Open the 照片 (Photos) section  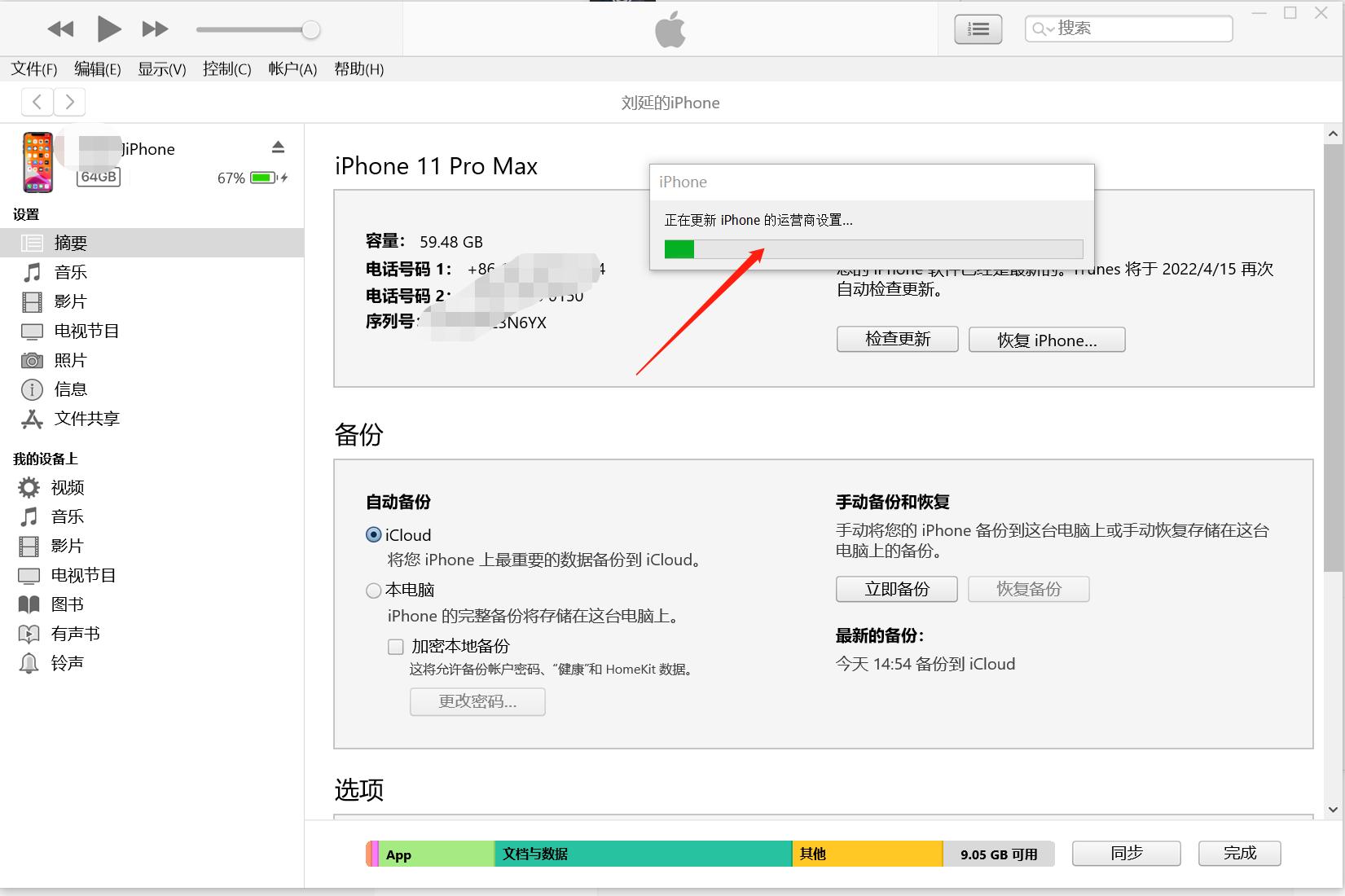(x=32, y=359)
